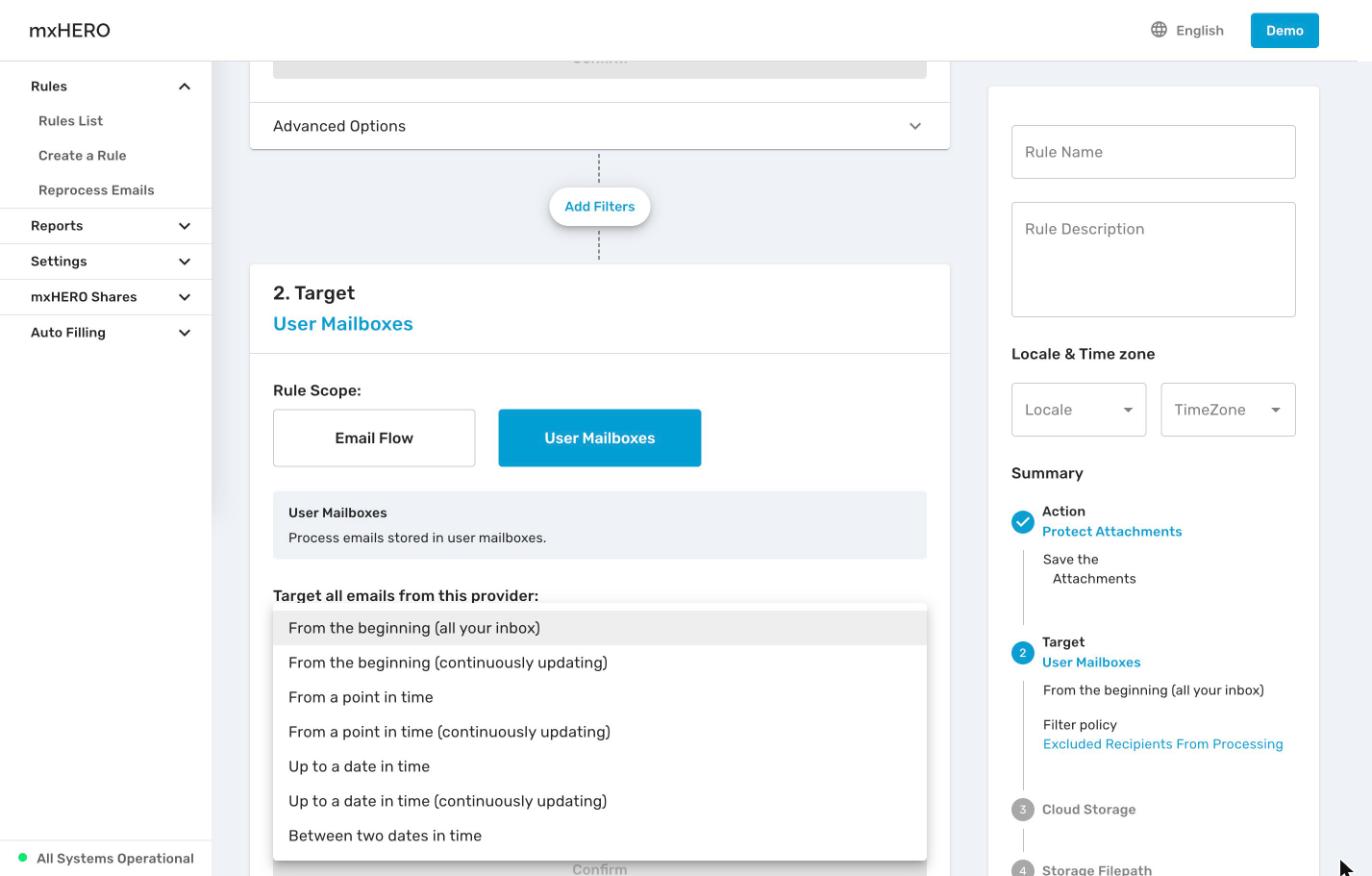
Task: Click the globe language icon
Action: coord(1159,30)
